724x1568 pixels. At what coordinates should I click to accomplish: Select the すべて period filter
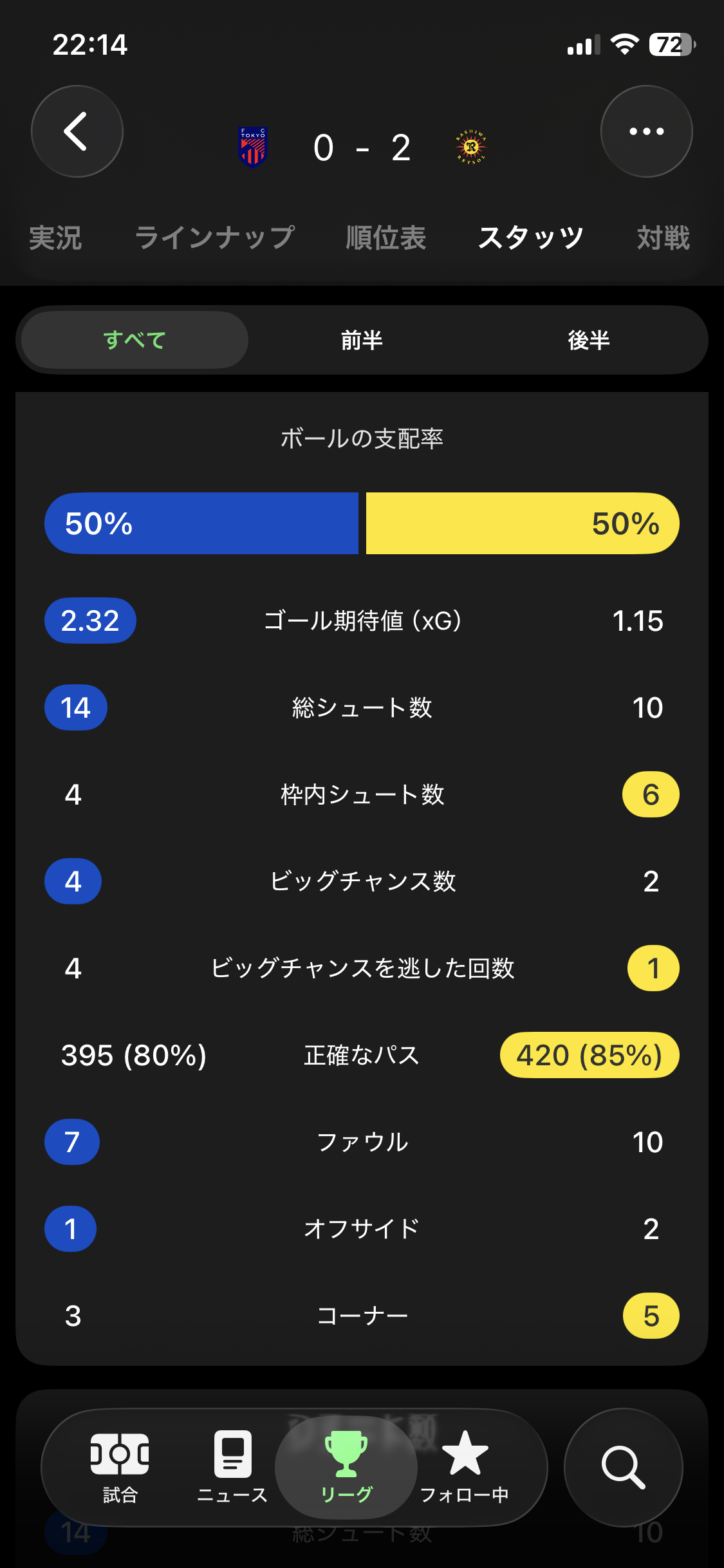135,340
